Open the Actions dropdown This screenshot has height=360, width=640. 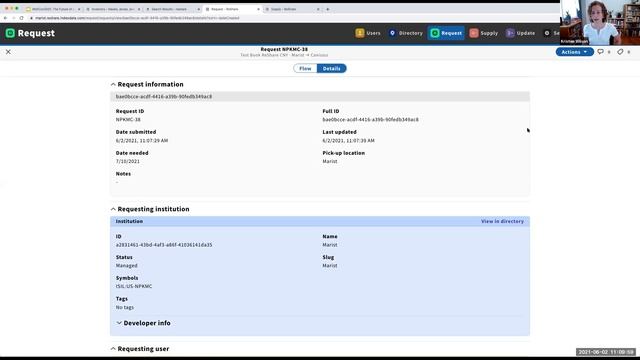[x=574, y=52]
